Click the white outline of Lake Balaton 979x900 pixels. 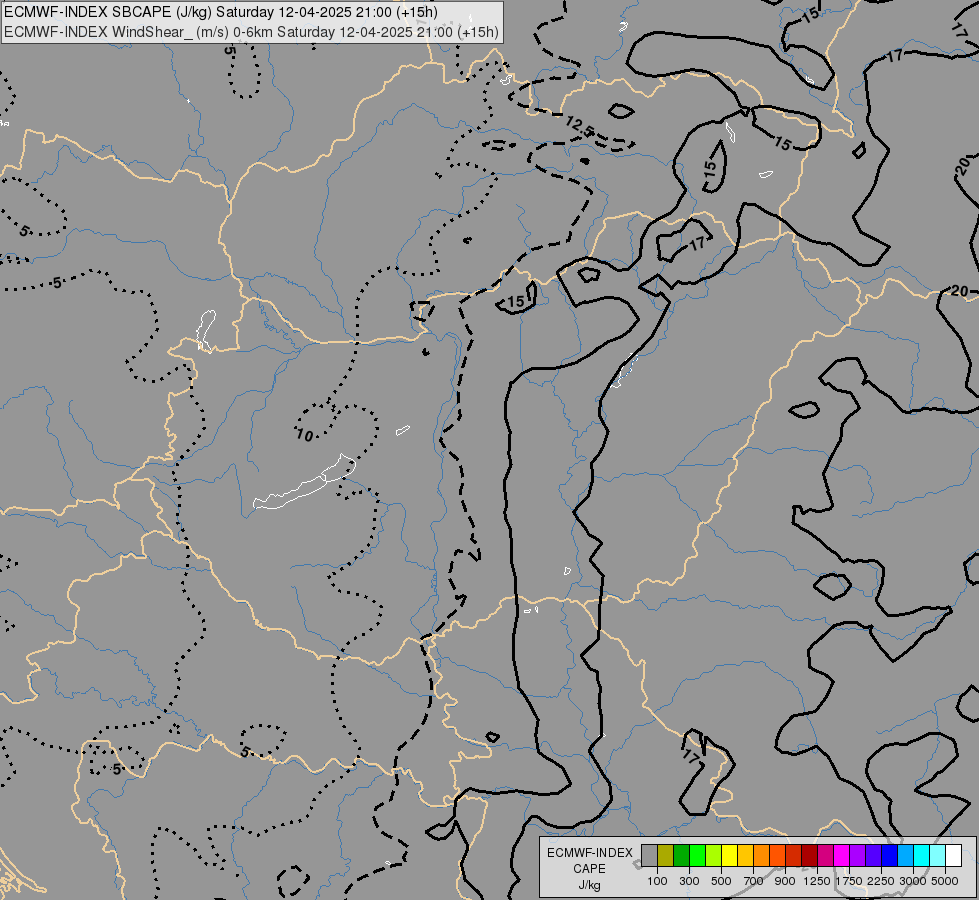click(304, 482)
